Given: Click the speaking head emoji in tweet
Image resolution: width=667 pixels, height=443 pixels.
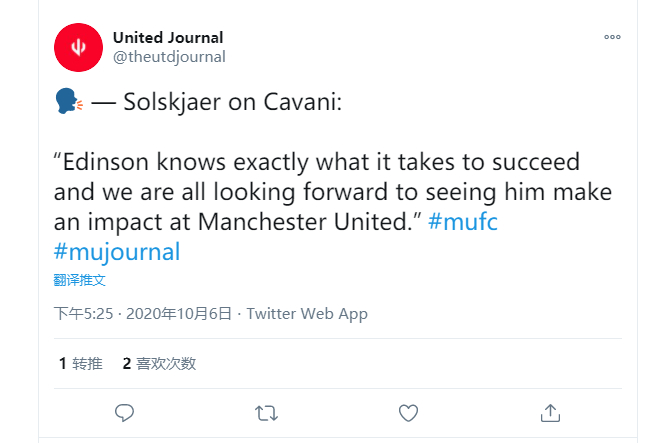Looking at the screenshot, I should pyautogui.click(x=69, y=101).
